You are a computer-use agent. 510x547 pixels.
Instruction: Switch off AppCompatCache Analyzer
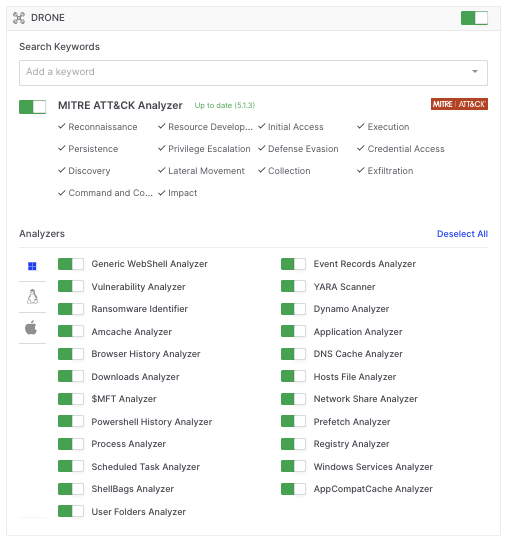293,489
